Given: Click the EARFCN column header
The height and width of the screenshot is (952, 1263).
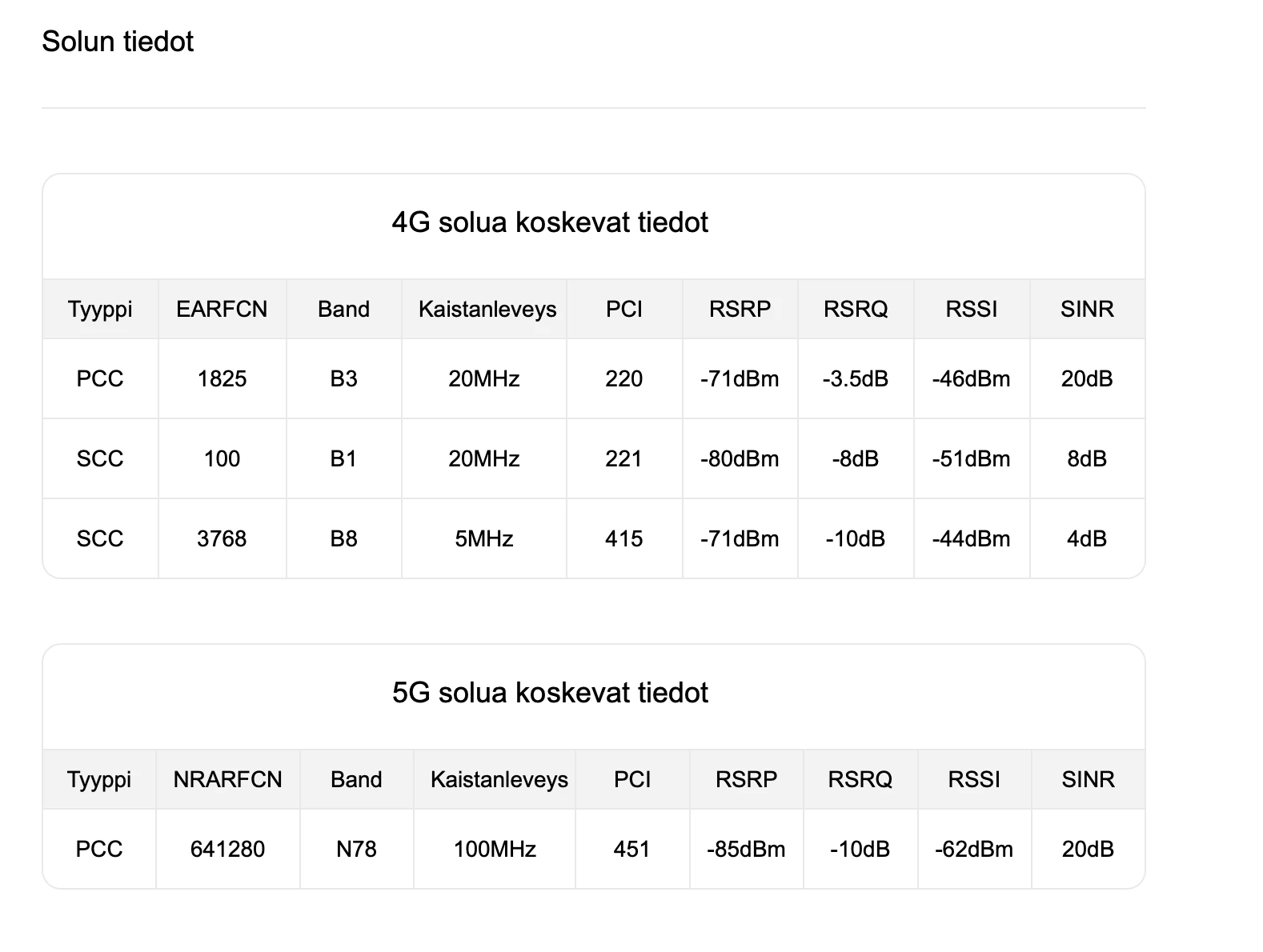Looking at the screenshot, I should pyautogui.click(x=222, y=309).
